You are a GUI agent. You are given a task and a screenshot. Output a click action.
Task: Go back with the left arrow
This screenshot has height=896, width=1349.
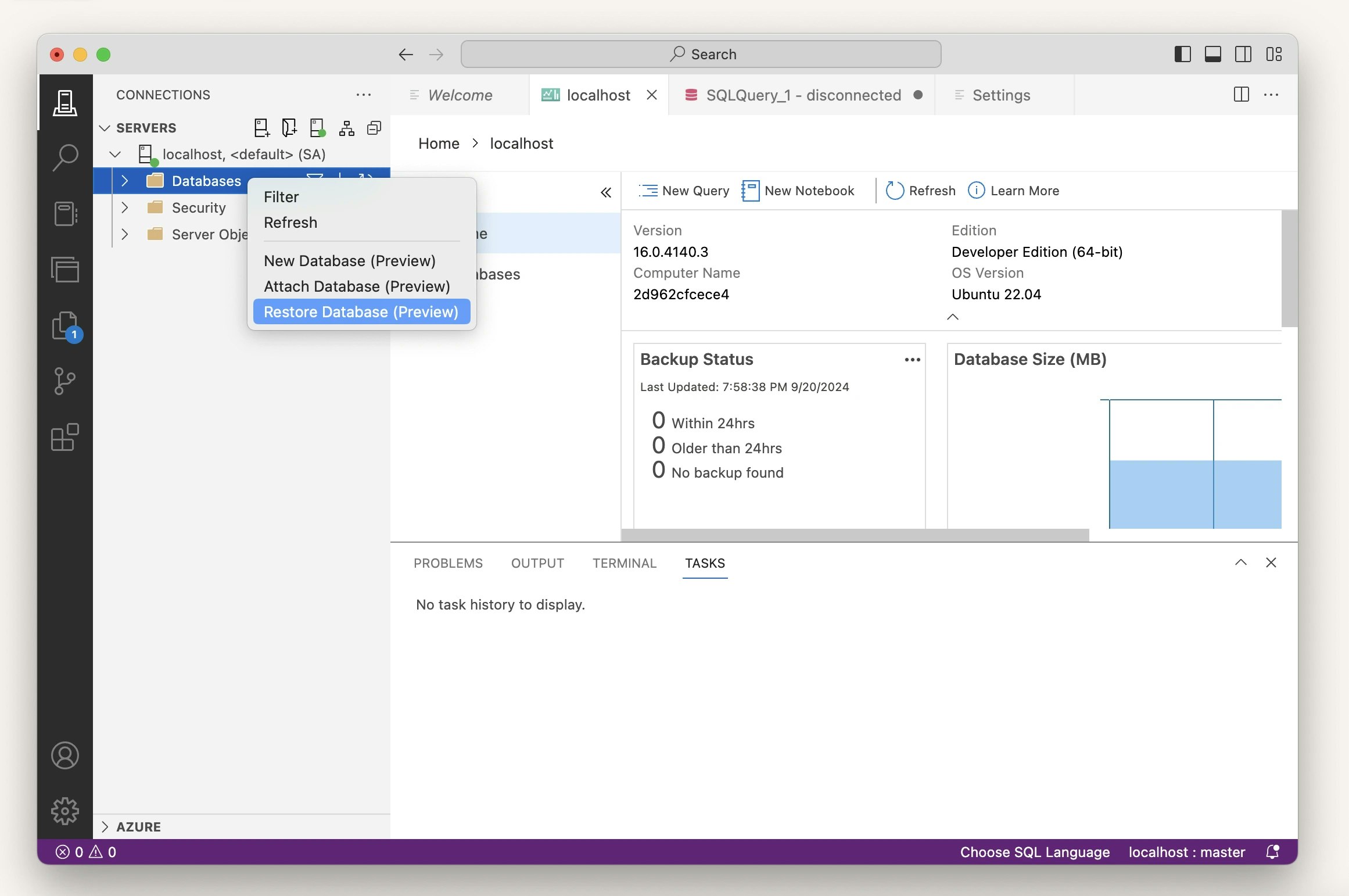coord(406,55)
